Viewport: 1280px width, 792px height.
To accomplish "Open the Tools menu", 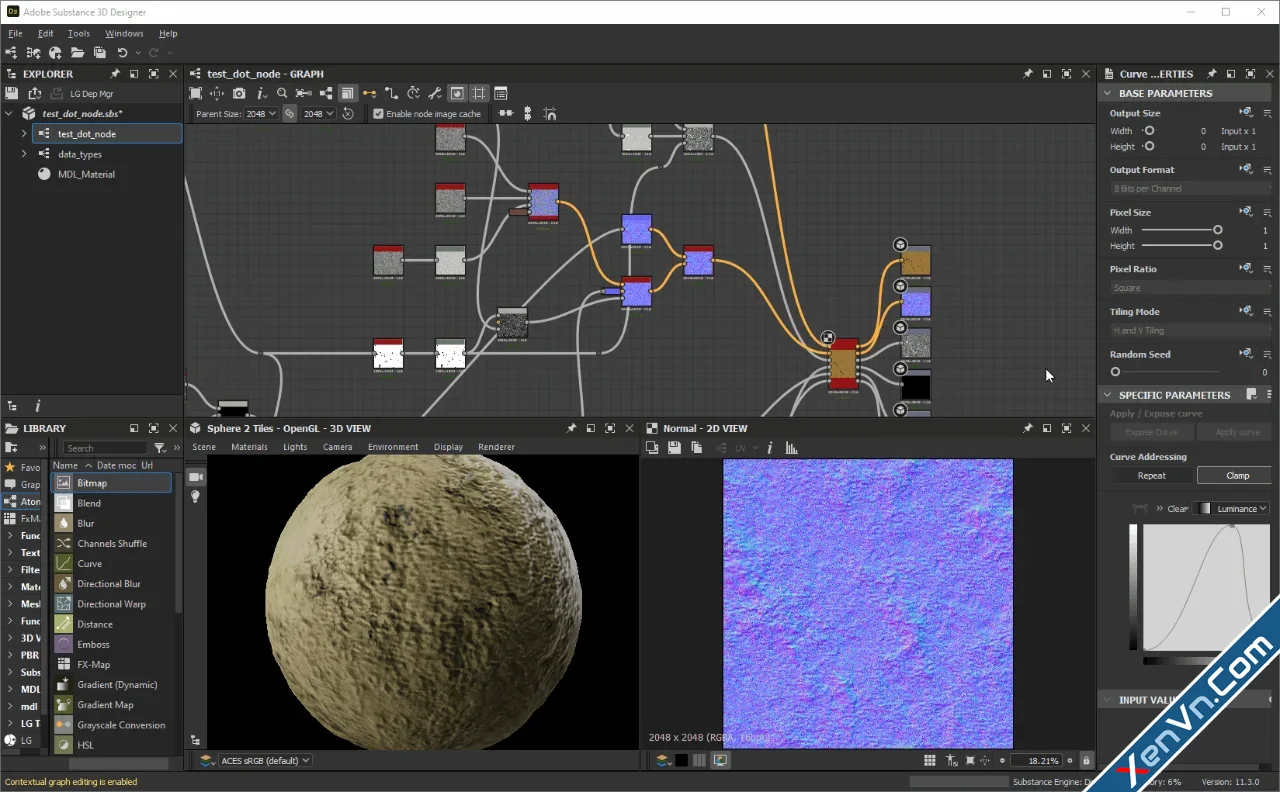I will [x=79, y=34].
